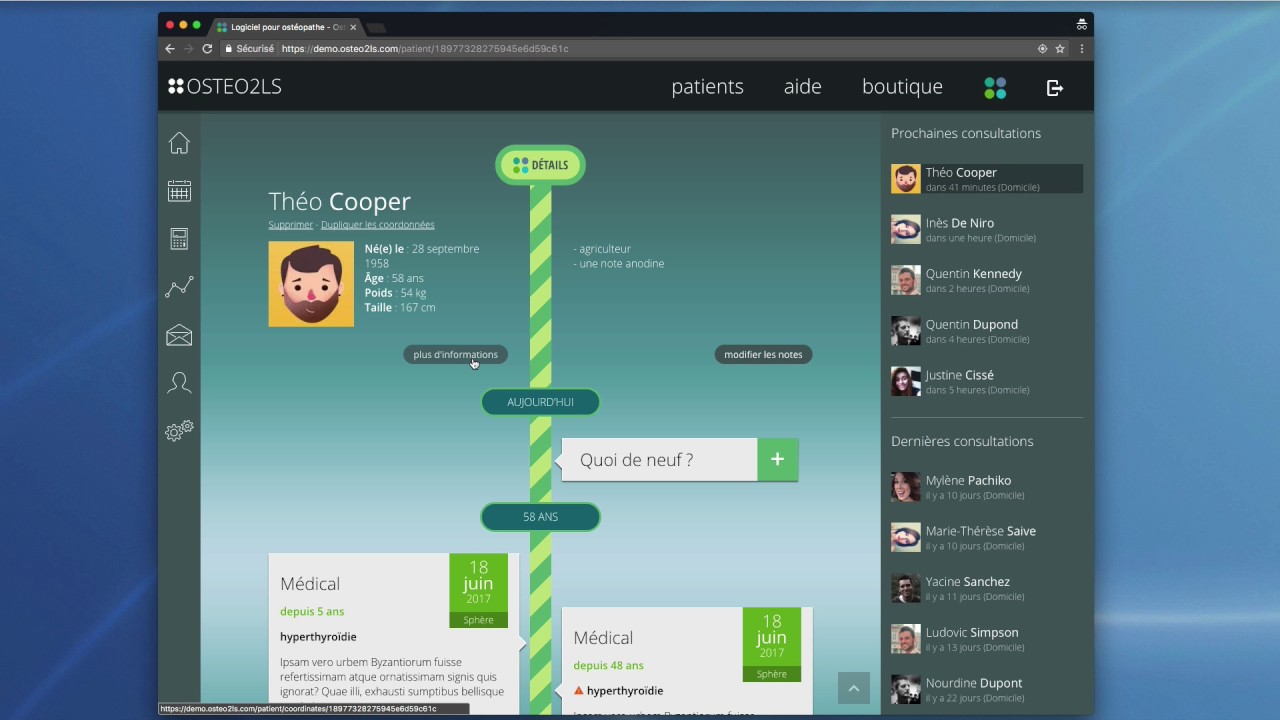Click the Quoi de neuf input field
This screenshot has height=720, width=1280.
click(x=660, y=460)
